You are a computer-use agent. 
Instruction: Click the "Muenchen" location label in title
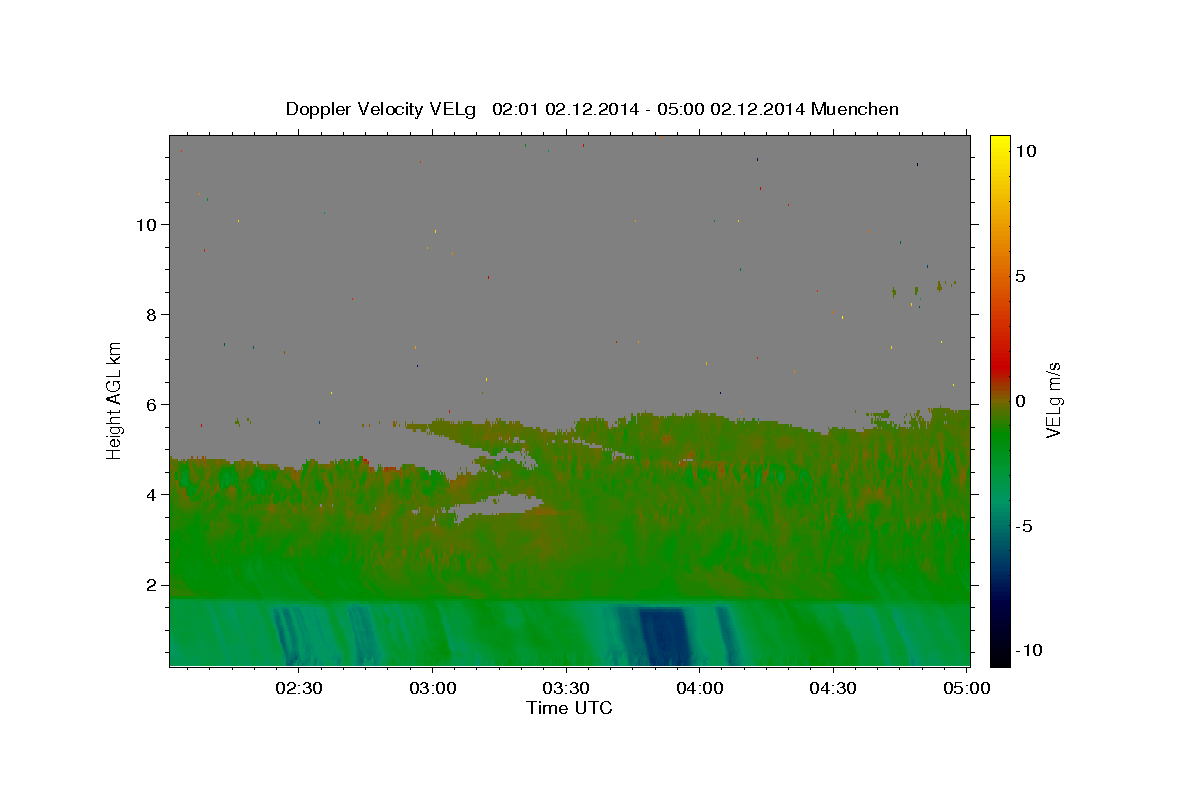(856, 109)
